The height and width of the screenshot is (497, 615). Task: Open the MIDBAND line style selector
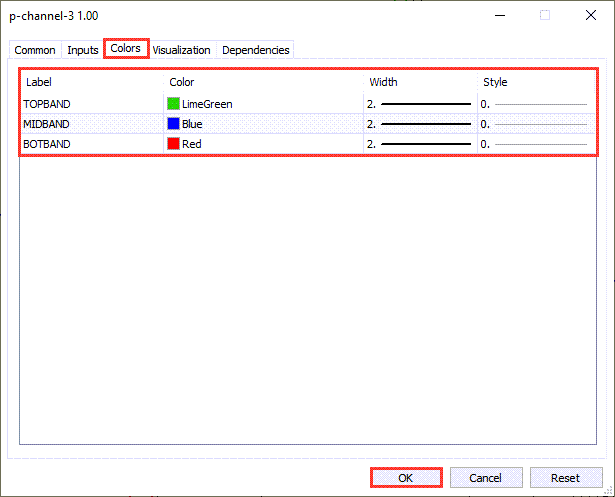(535, 124)
